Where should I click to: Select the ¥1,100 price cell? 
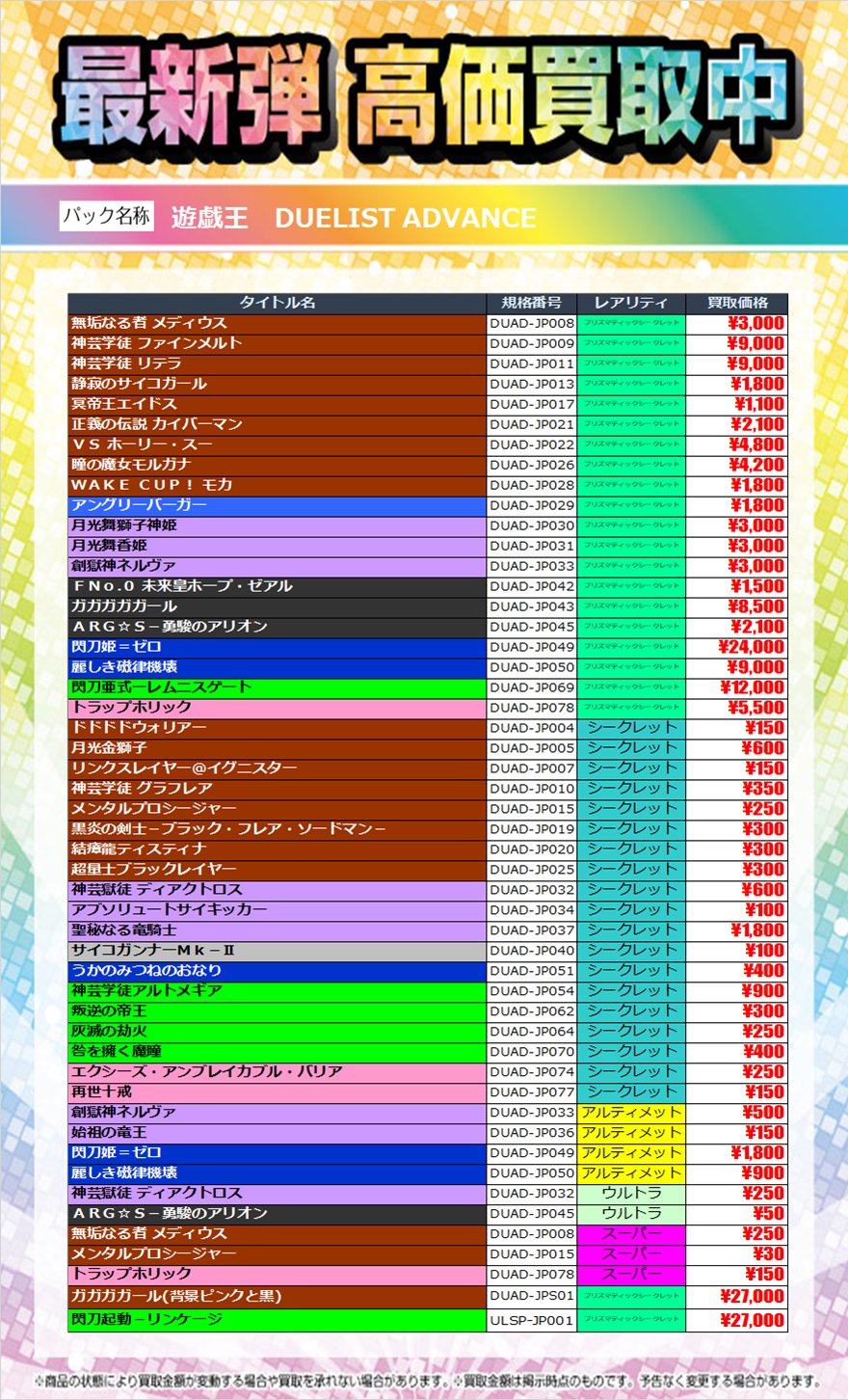pos(758,404)
